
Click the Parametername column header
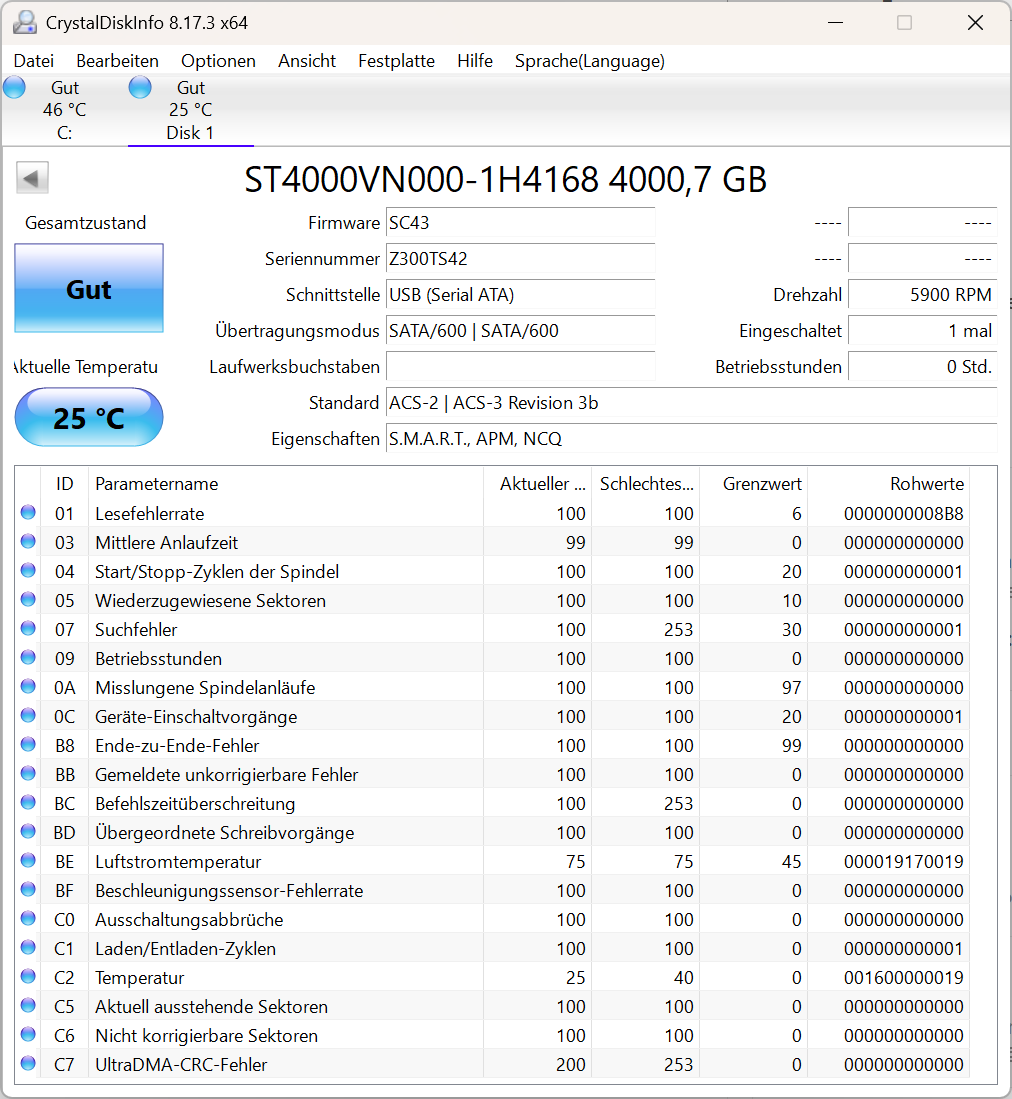pos(286,484)
